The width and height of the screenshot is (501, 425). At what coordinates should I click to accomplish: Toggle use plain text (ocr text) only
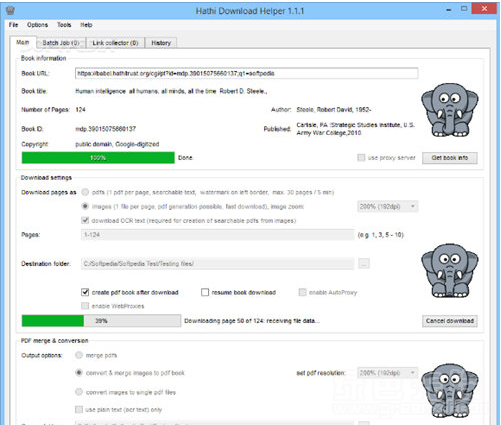coord(79,409)
